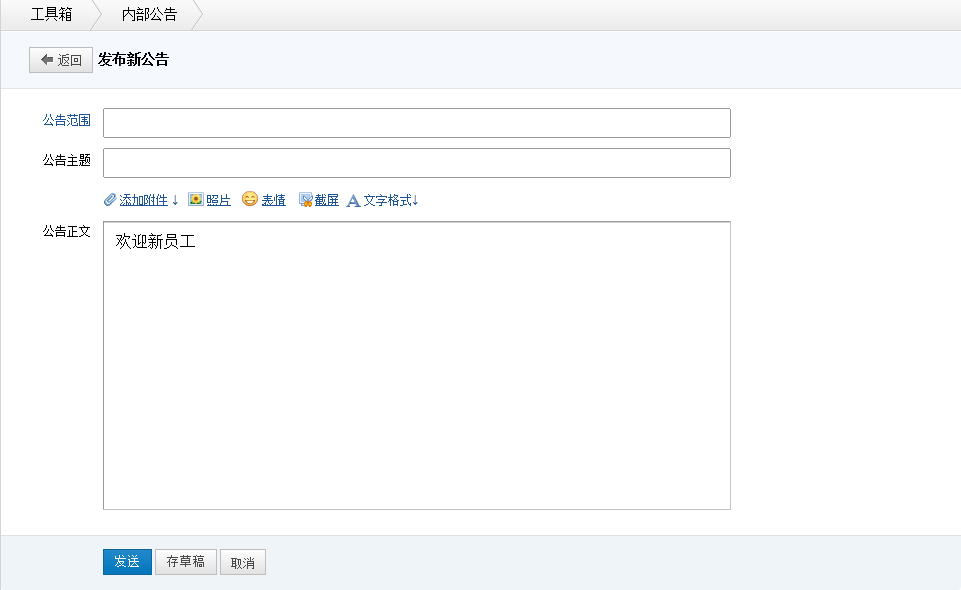
Task: Switch to the 内部公告 breadcrumb tab
Action: (149, 15)
